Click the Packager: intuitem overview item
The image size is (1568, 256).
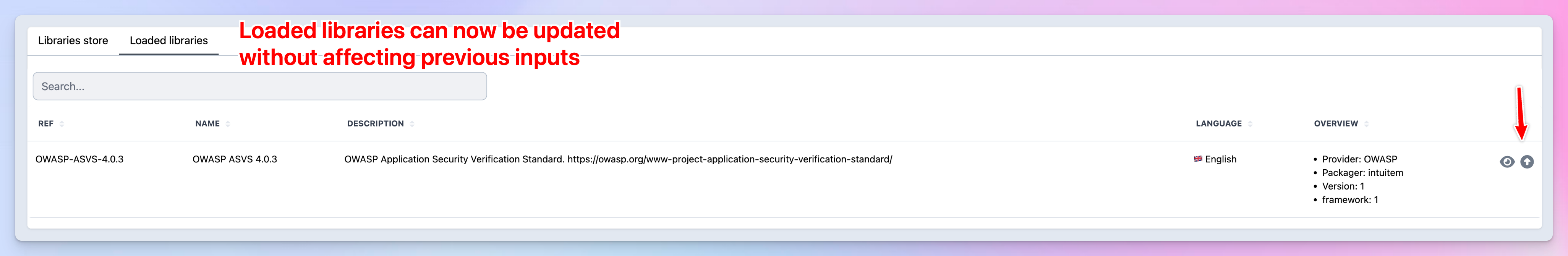pyautogui.click(x=1362, y=173)
